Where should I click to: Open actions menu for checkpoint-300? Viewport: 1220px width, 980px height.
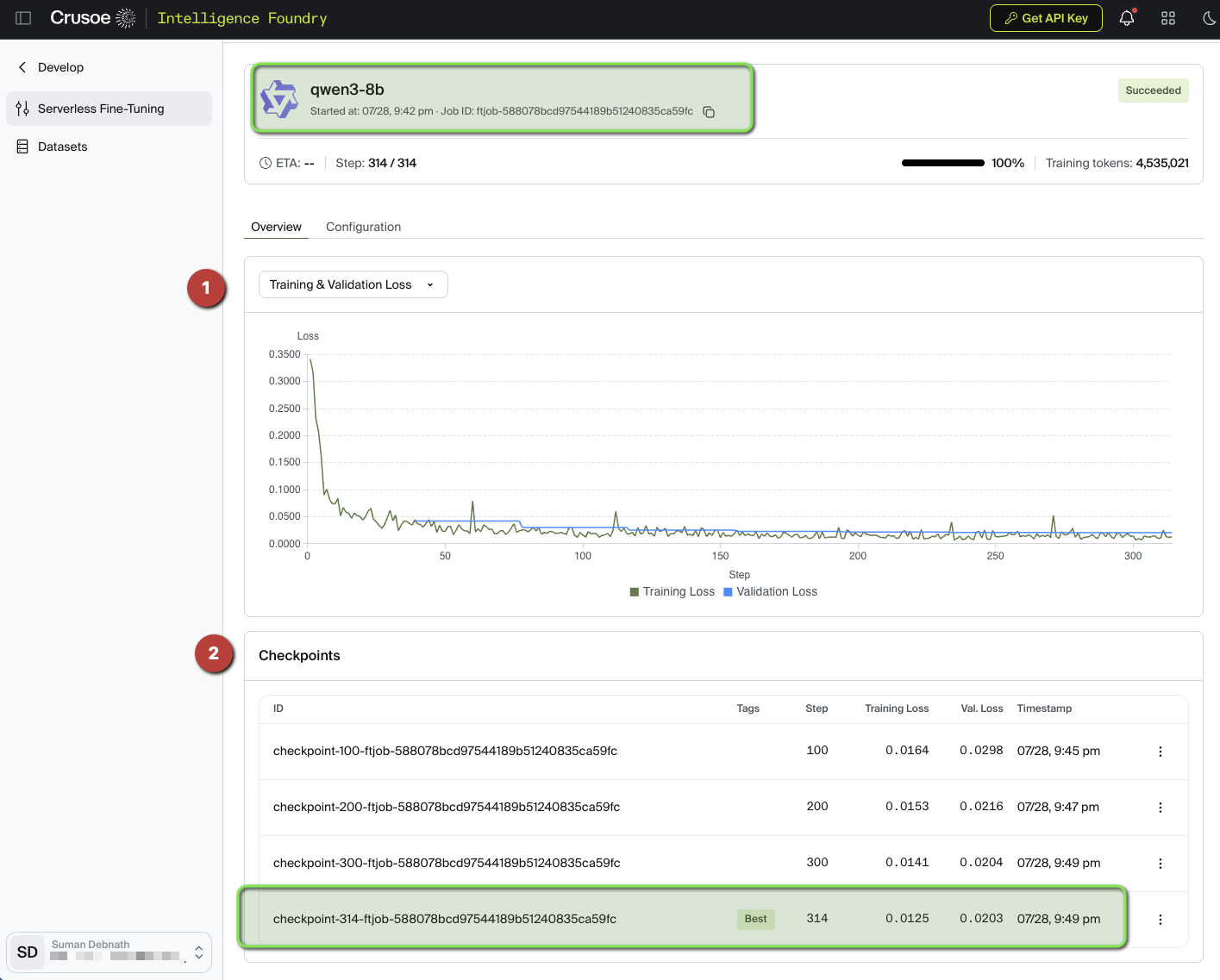tap(1161, 864)
